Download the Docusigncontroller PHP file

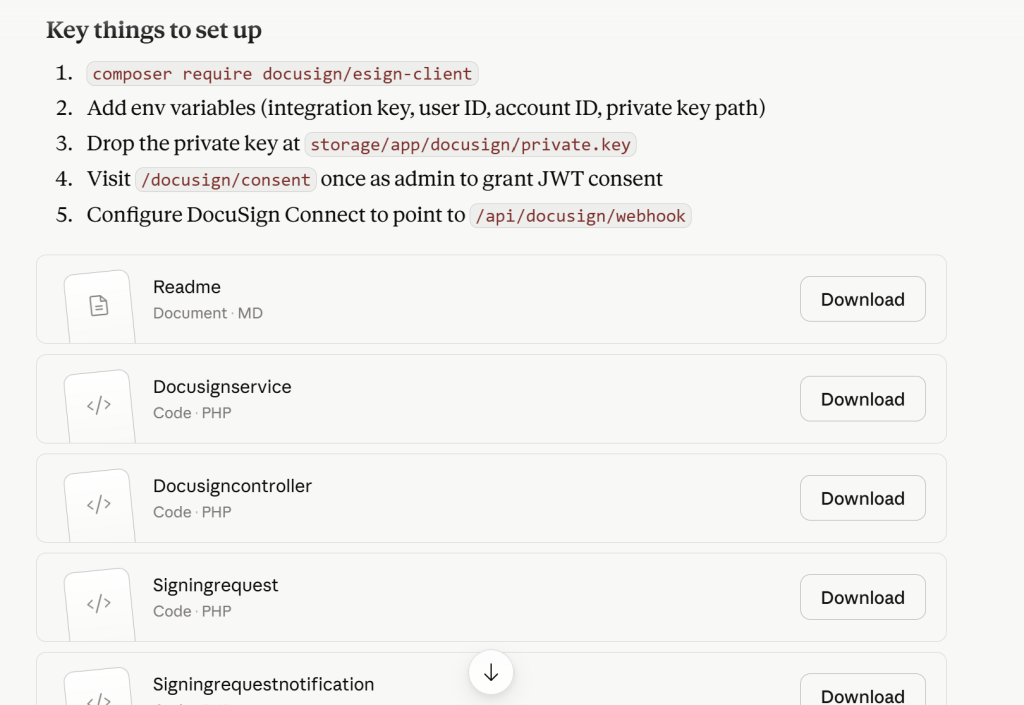[x=863, y=498]
